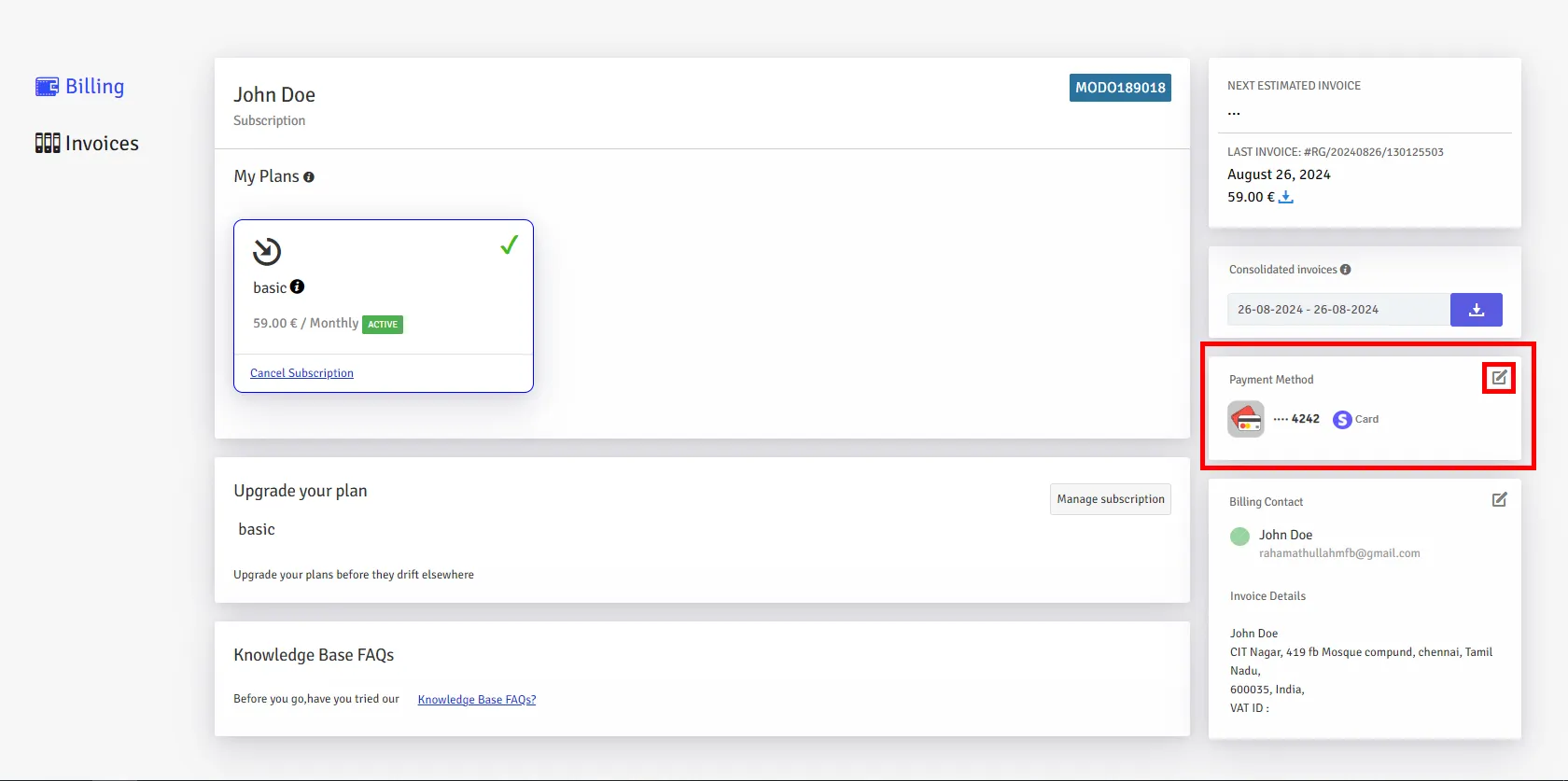Click the credit card icon under Payment Method
Viewport: 1568px width, 781px height.
pyautogui.click(x=1246, y=419)
